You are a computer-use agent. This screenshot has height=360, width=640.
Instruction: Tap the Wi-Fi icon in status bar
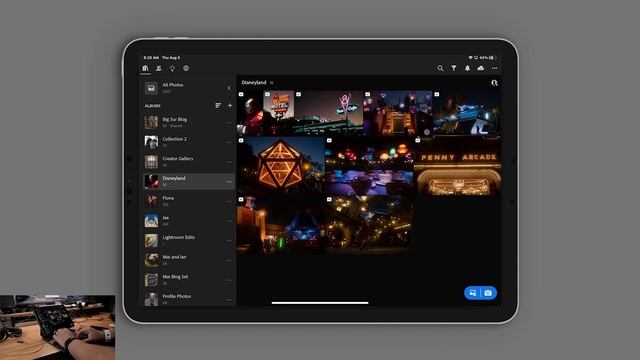[470, 58]
